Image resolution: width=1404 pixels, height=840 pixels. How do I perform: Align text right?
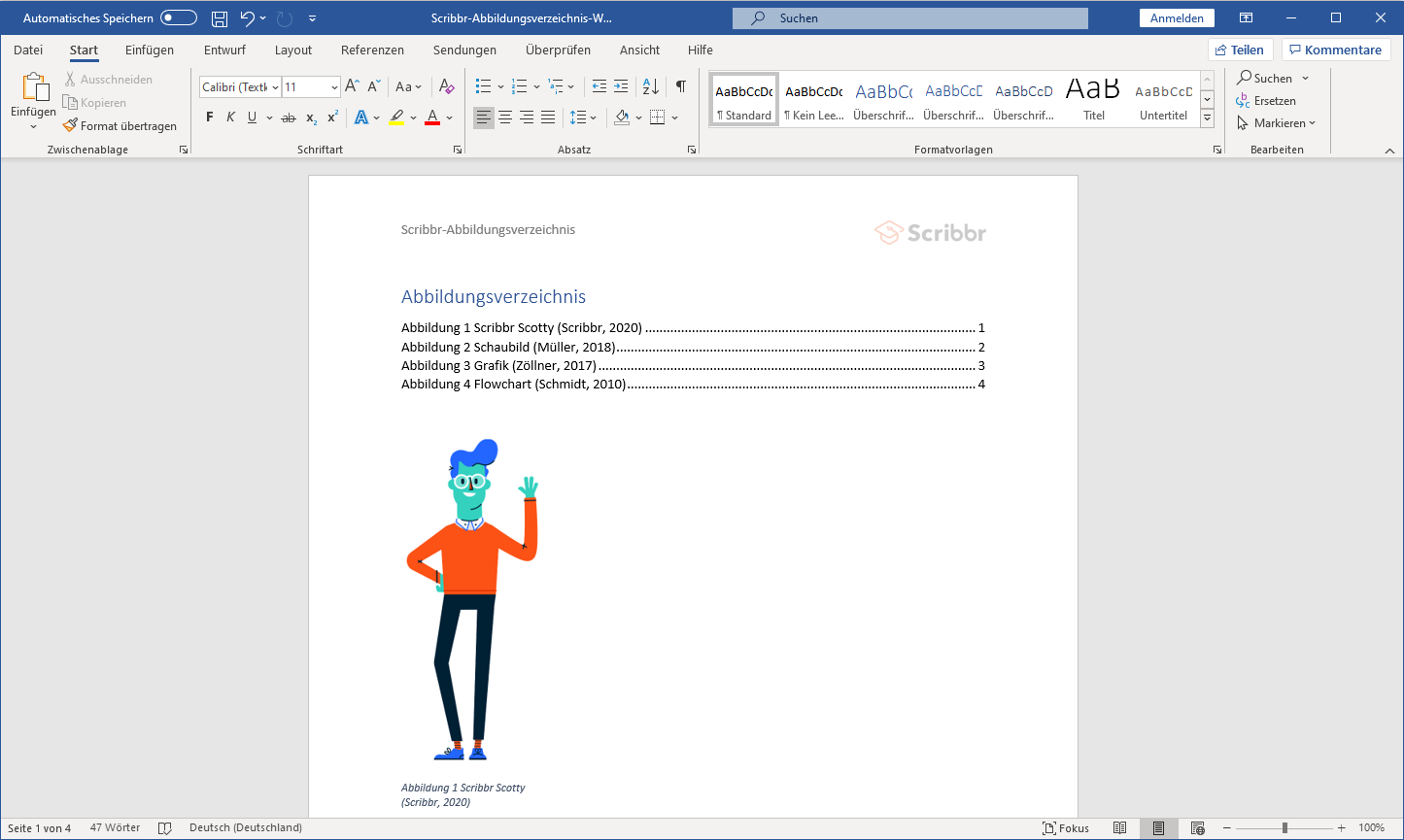(x=527, y=118)
